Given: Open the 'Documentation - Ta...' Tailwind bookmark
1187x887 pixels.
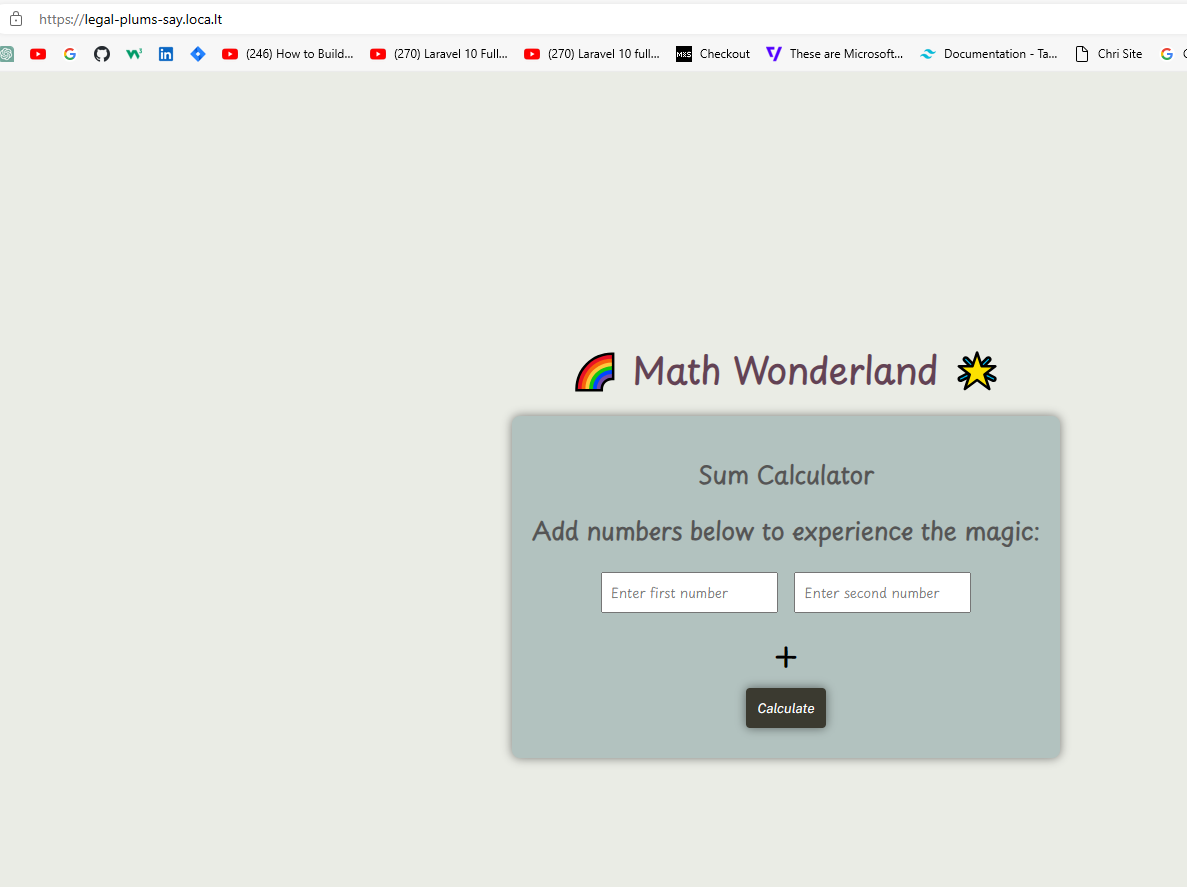Looking at the screenshot, I should coord(989,54).
